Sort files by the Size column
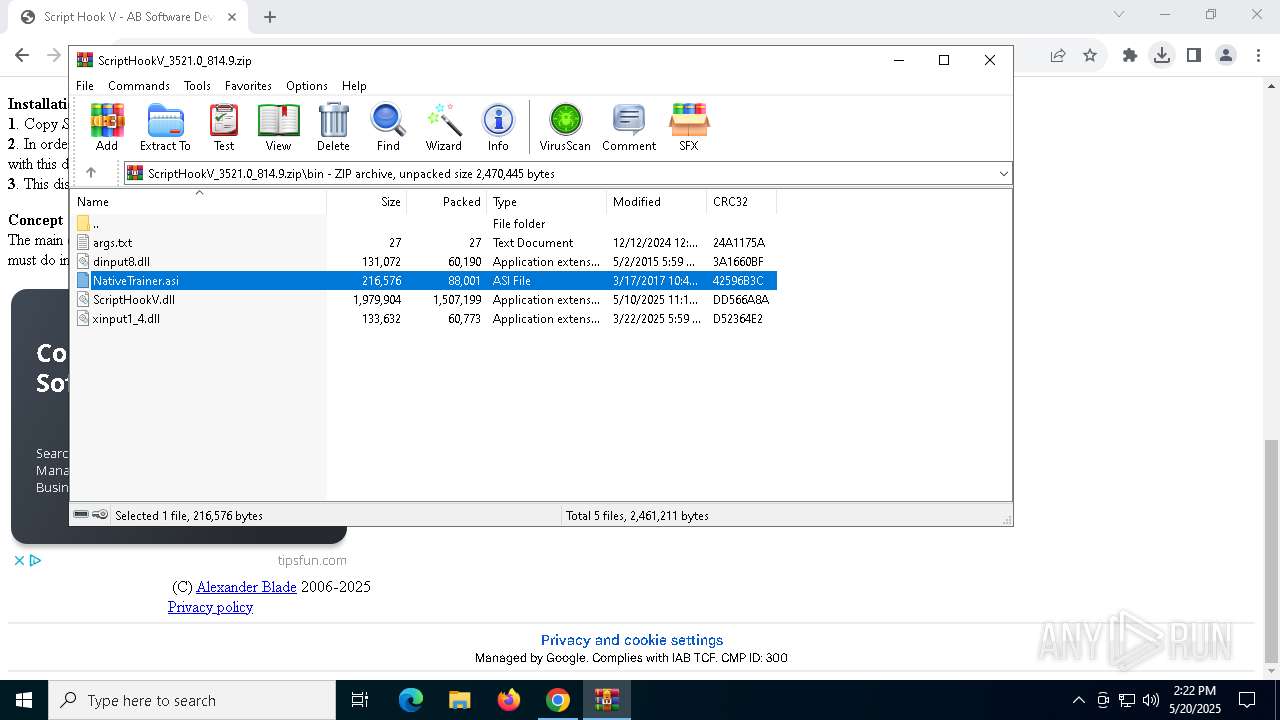Screen dimensions: 1280x720 pyautogui.click(x=366, y=201)
